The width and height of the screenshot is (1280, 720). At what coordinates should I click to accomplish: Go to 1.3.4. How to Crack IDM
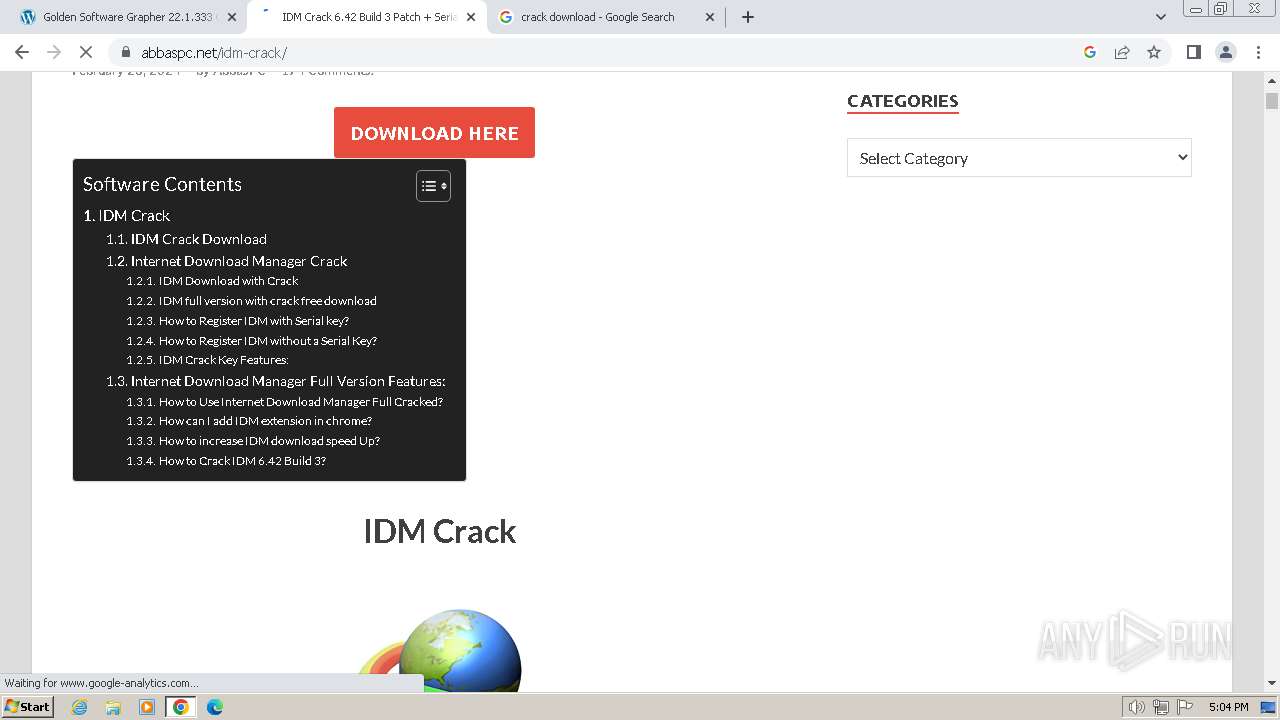click(226, 461)
